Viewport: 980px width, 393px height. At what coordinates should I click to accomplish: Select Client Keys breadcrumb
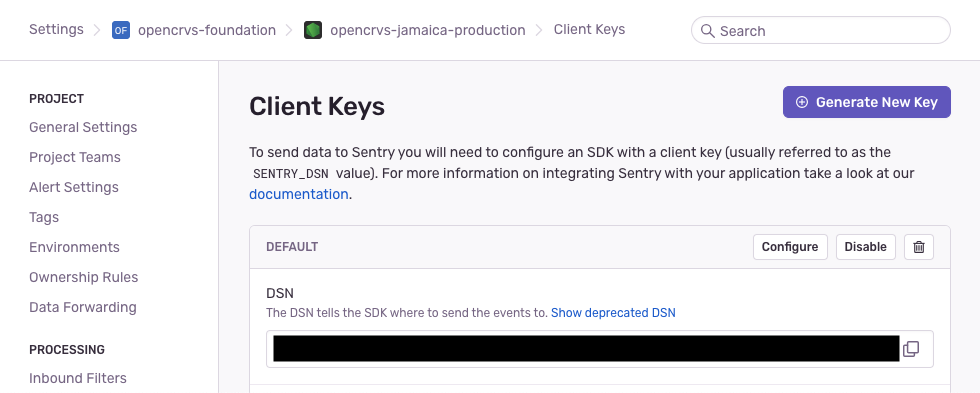589,29
